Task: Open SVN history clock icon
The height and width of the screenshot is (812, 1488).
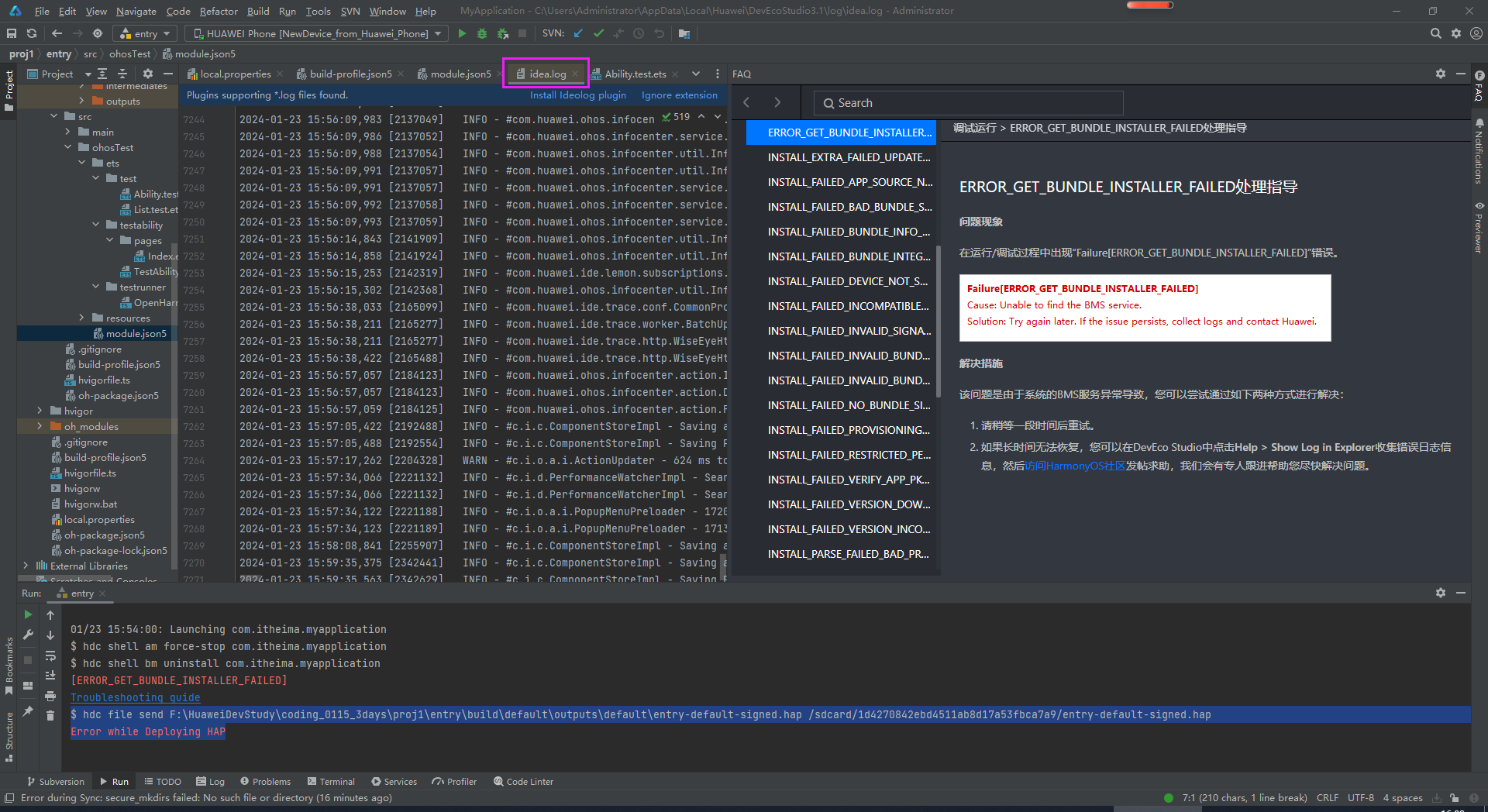Action: click(639, 33)
